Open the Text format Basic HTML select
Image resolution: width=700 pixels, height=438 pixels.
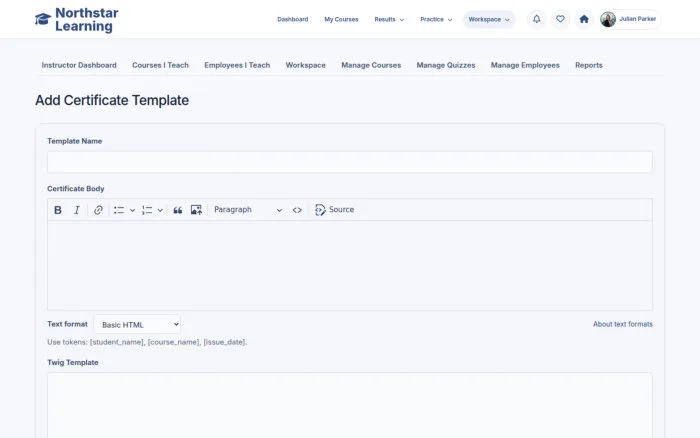click(x=137, y=325)
